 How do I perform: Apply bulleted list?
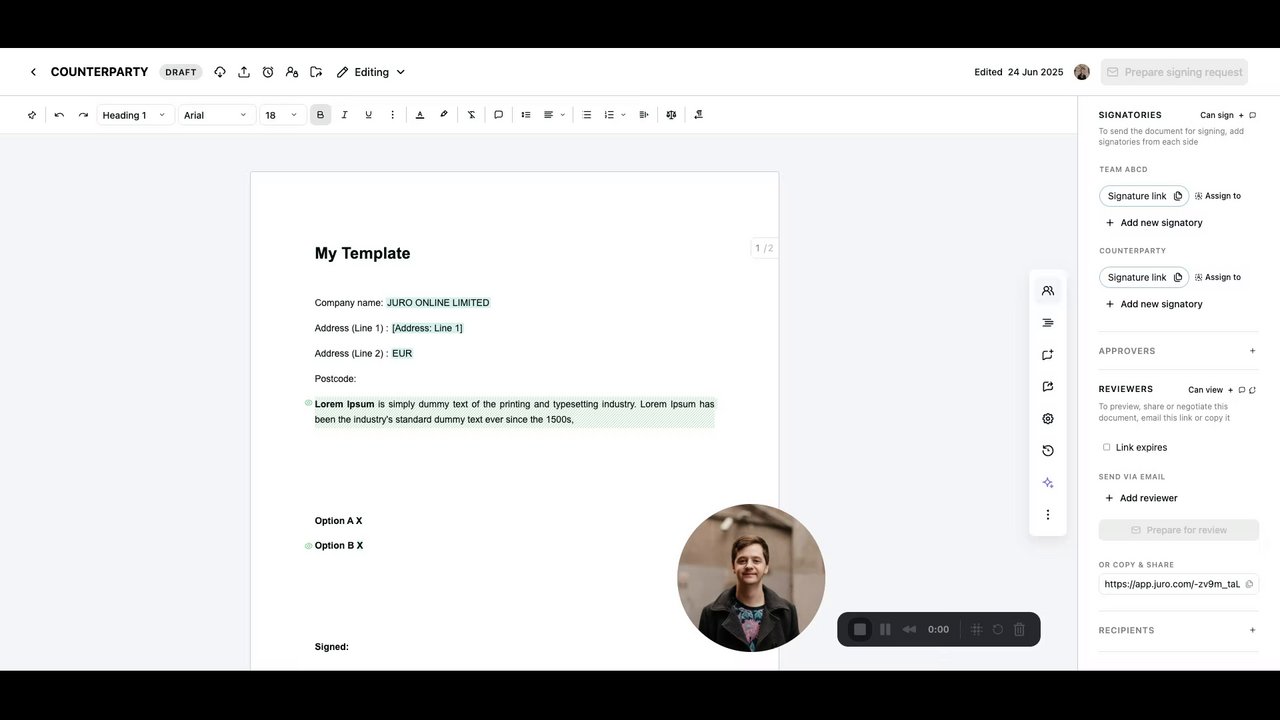click(x=587, y=115)
